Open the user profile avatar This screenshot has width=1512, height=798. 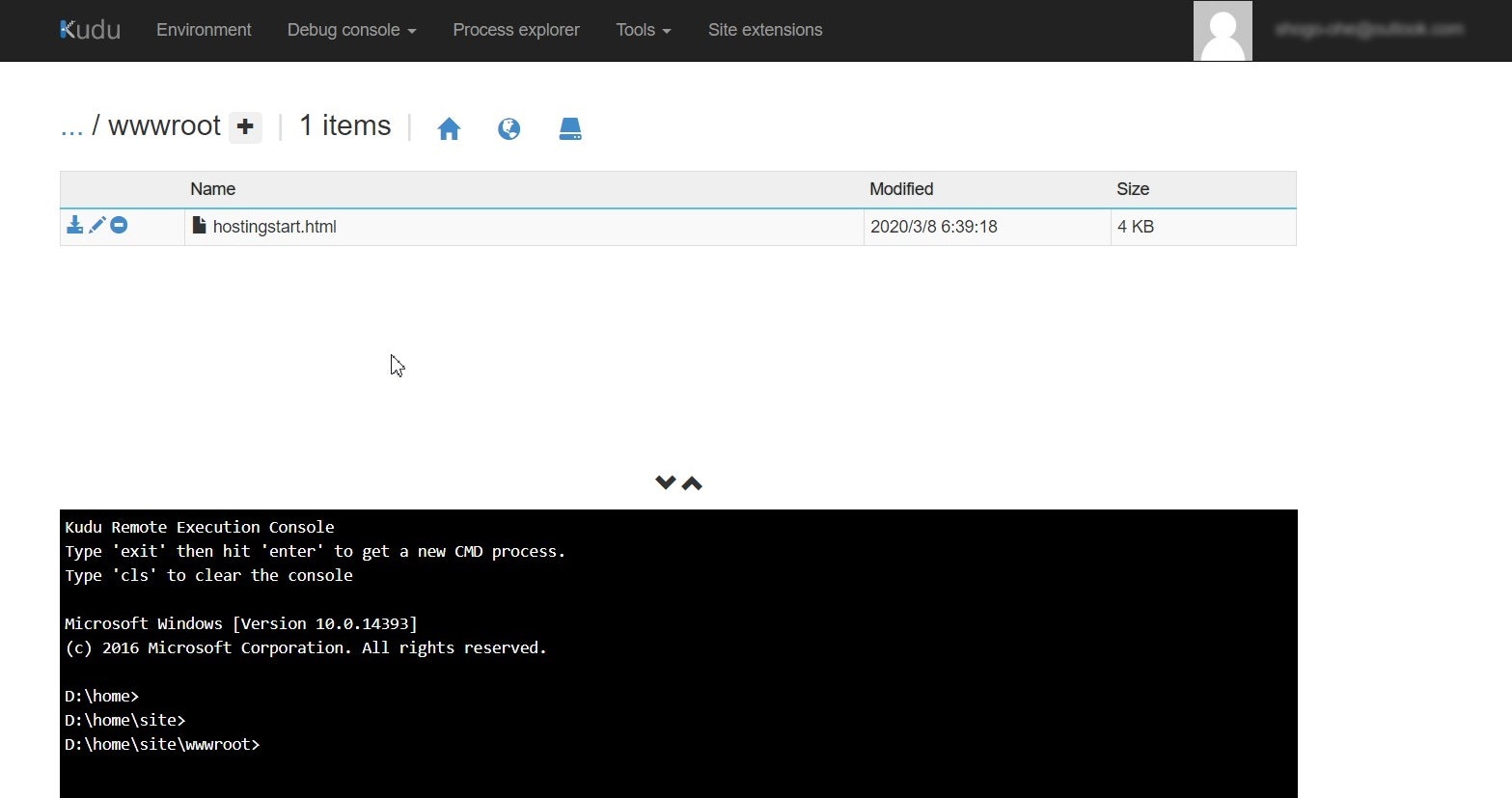(x=1222, y=30)
